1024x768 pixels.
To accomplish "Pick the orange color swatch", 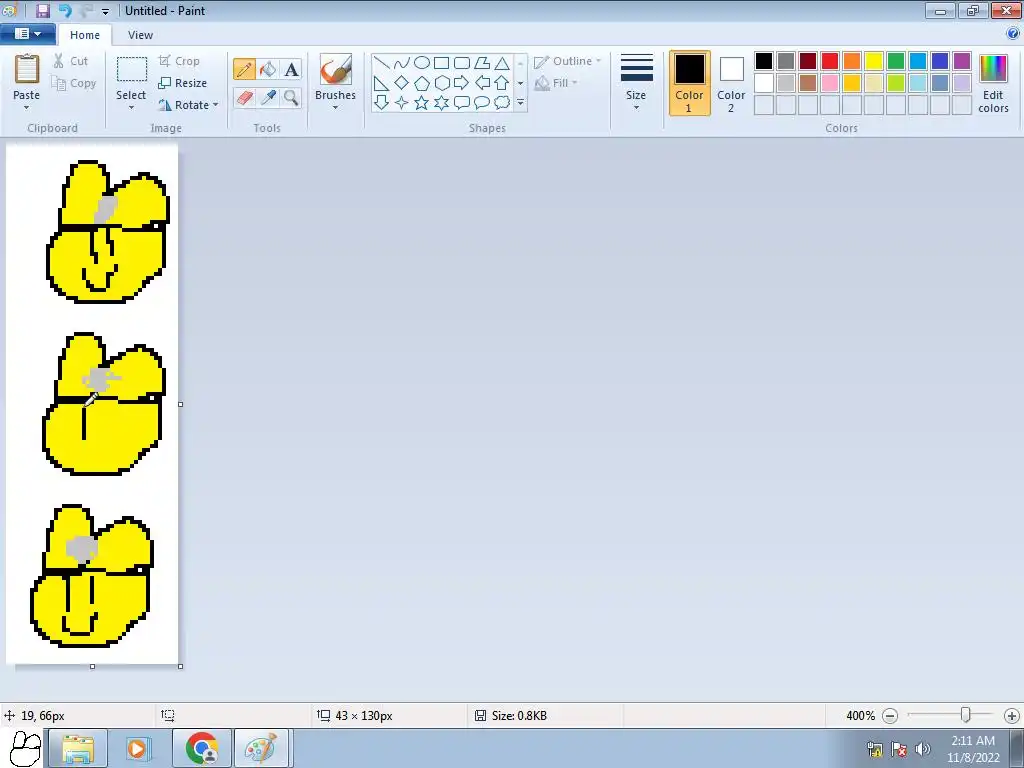I will pyautogui.click(x=852, y=61).
